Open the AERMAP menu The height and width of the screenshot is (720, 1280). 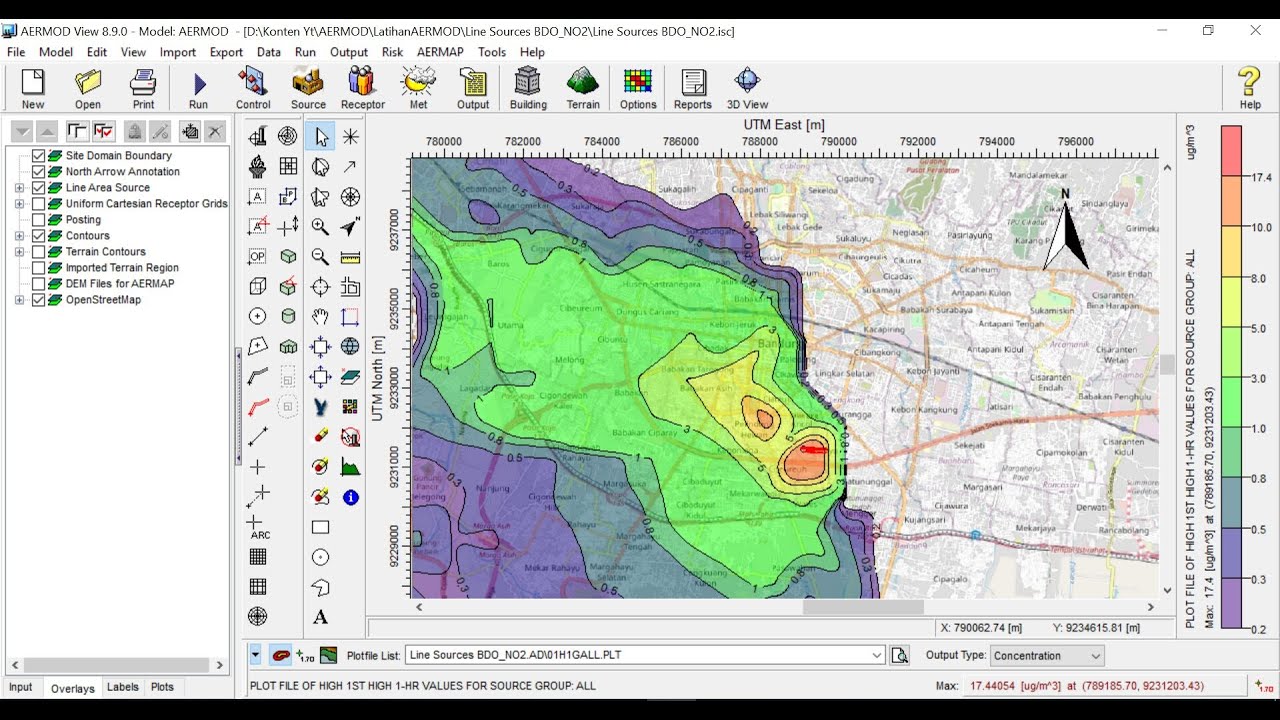tap(440, 52)
